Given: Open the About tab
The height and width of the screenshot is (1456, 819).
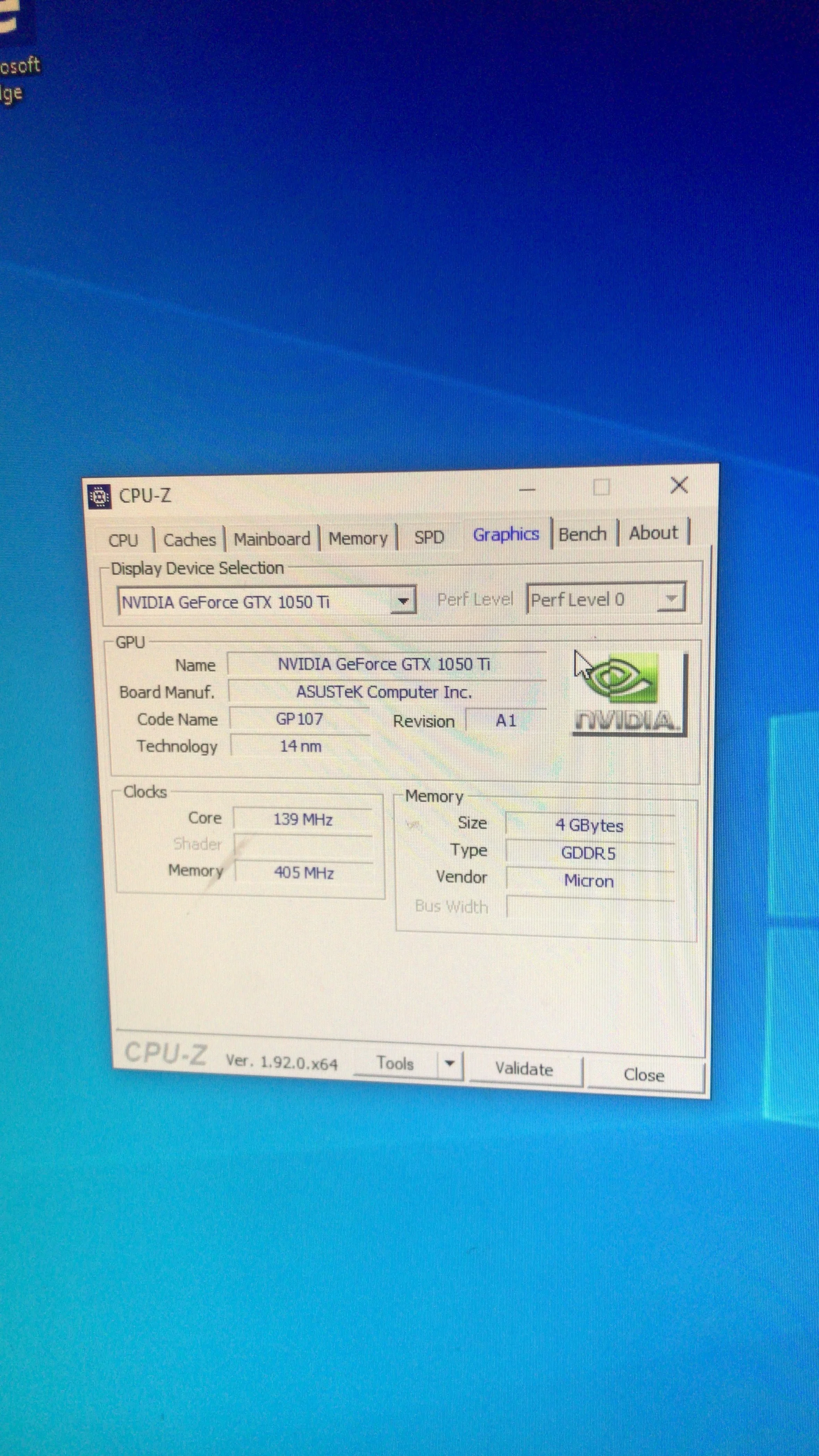Looking at the screenshot, I should pyautogui.click(x=653, y=533).
